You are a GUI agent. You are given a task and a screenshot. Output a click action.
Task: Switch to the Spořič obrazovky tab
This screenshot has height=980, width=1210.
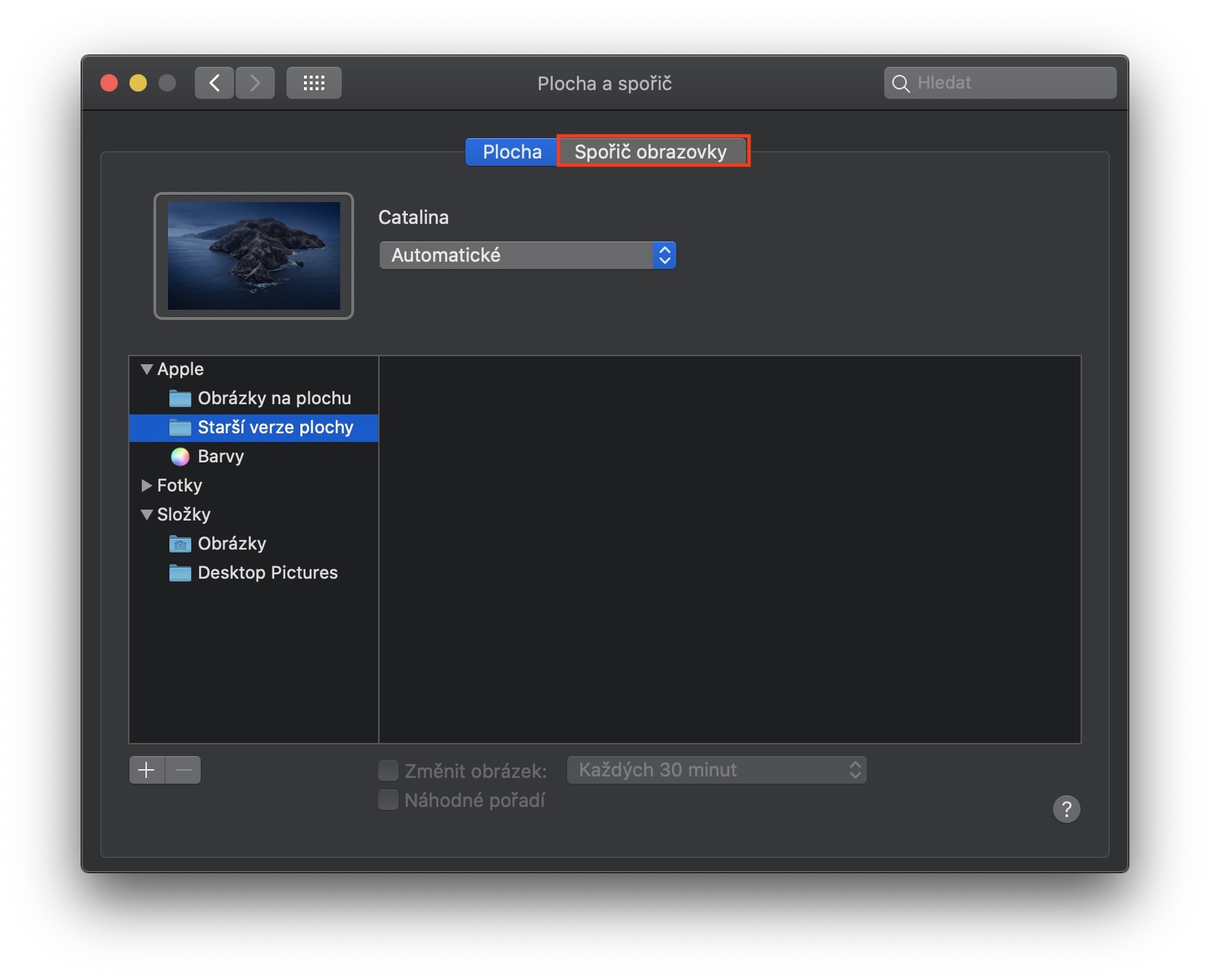[652, 152]
